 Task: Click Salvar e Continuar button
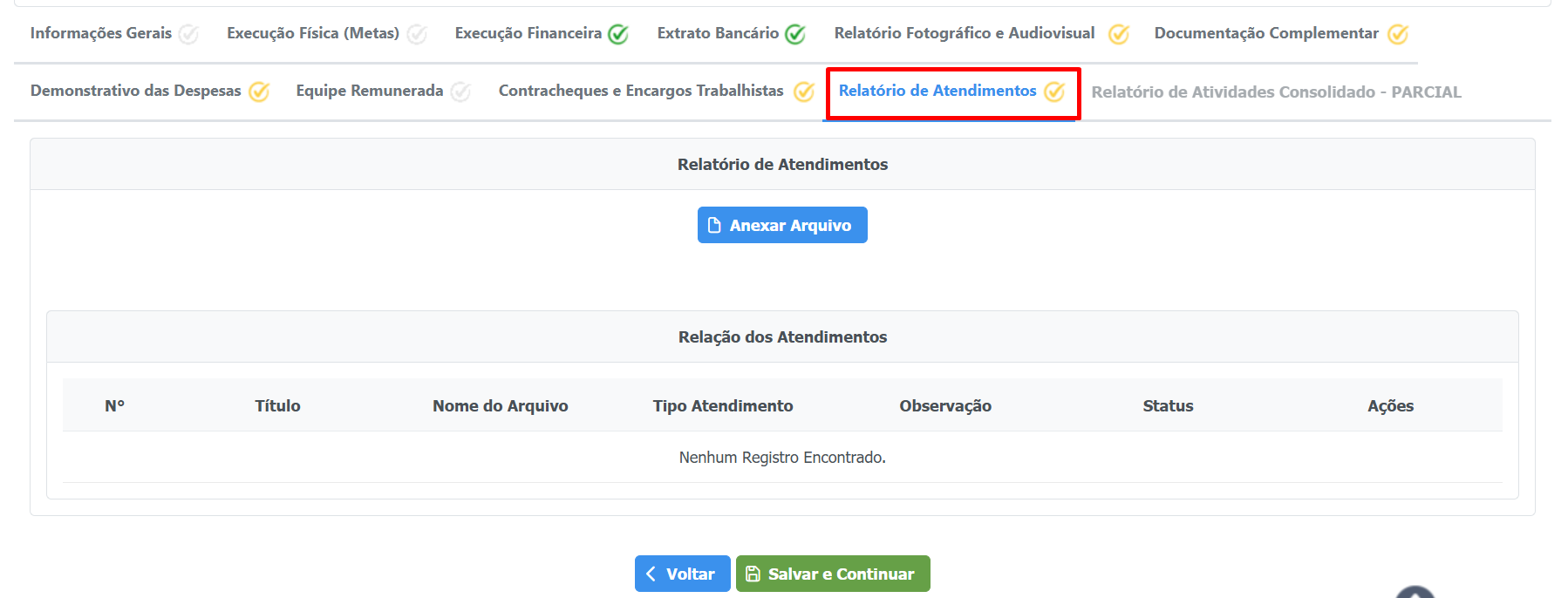point(833,574)
